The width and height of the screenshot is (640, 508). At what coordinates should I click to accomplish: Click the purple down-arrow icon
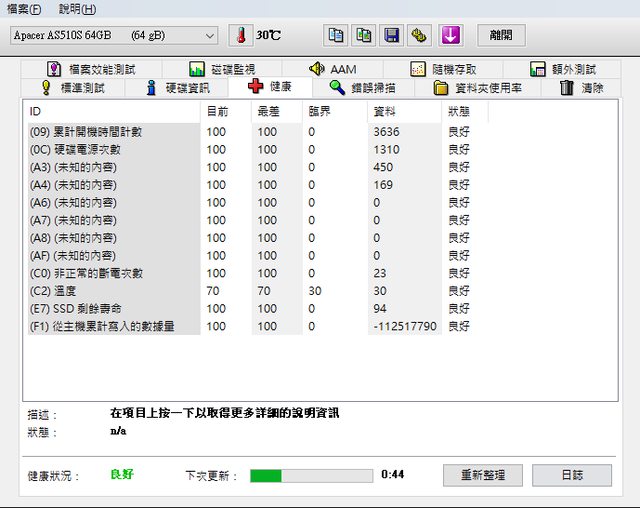coord(450,35)
